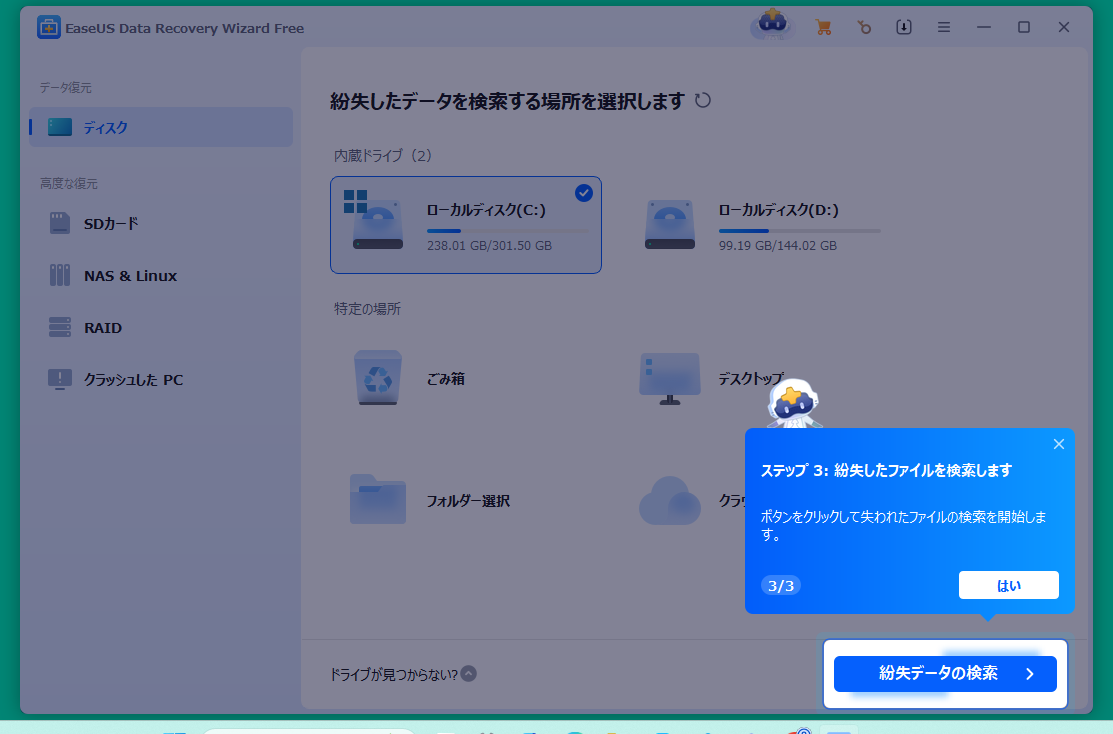Click the key activation icon
The height and width of the screenshot is (734, 1113).
[x=863, y=28]
